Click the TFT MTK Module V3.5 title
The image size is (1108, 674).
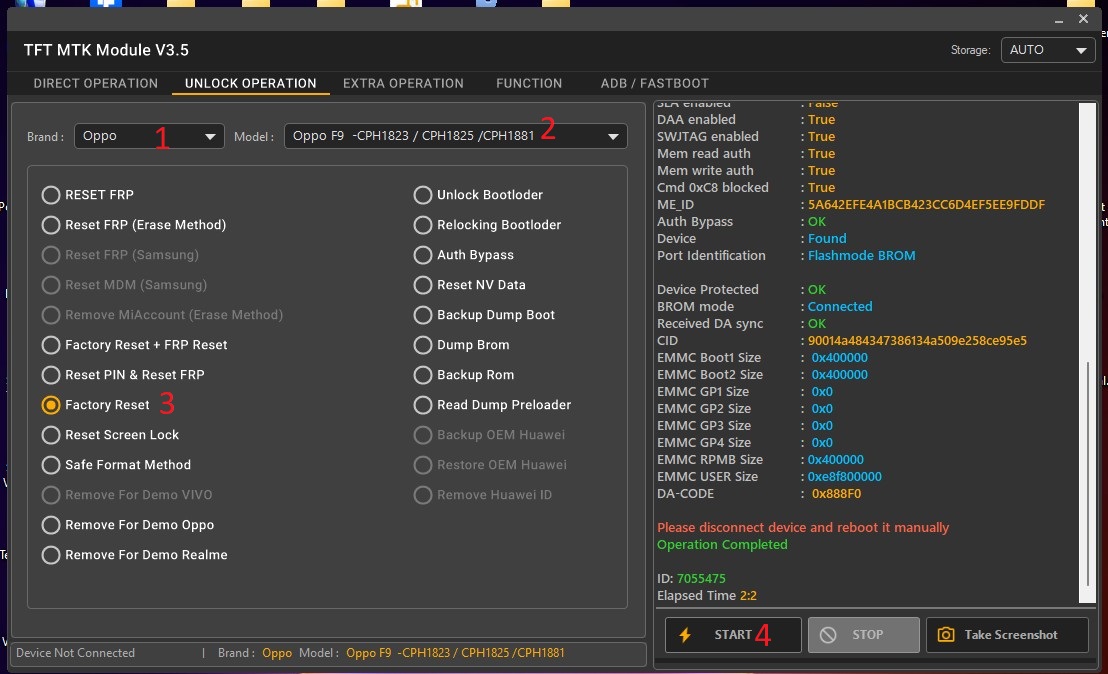(x=106, y=50)
